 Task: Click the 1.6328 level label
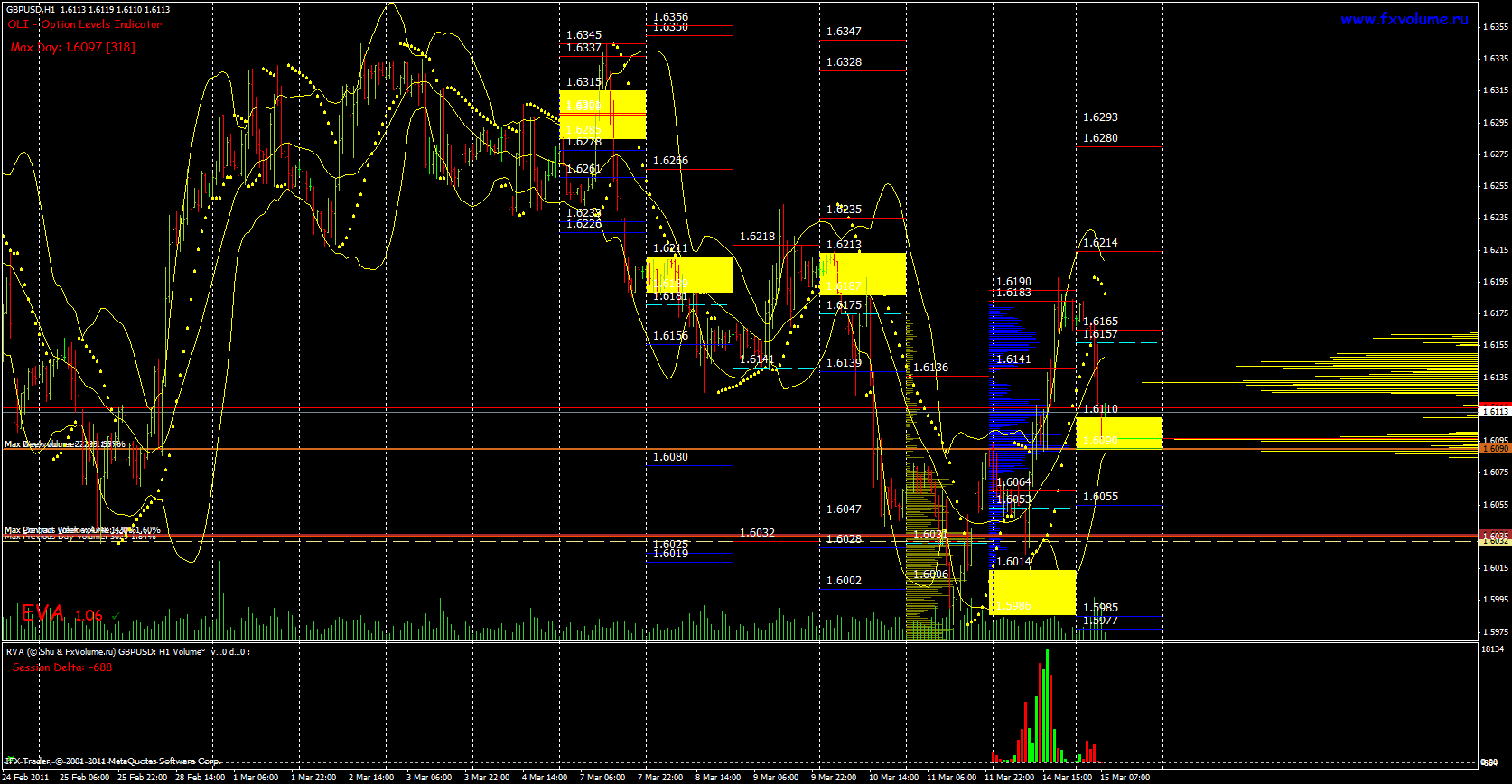point(844,62)
